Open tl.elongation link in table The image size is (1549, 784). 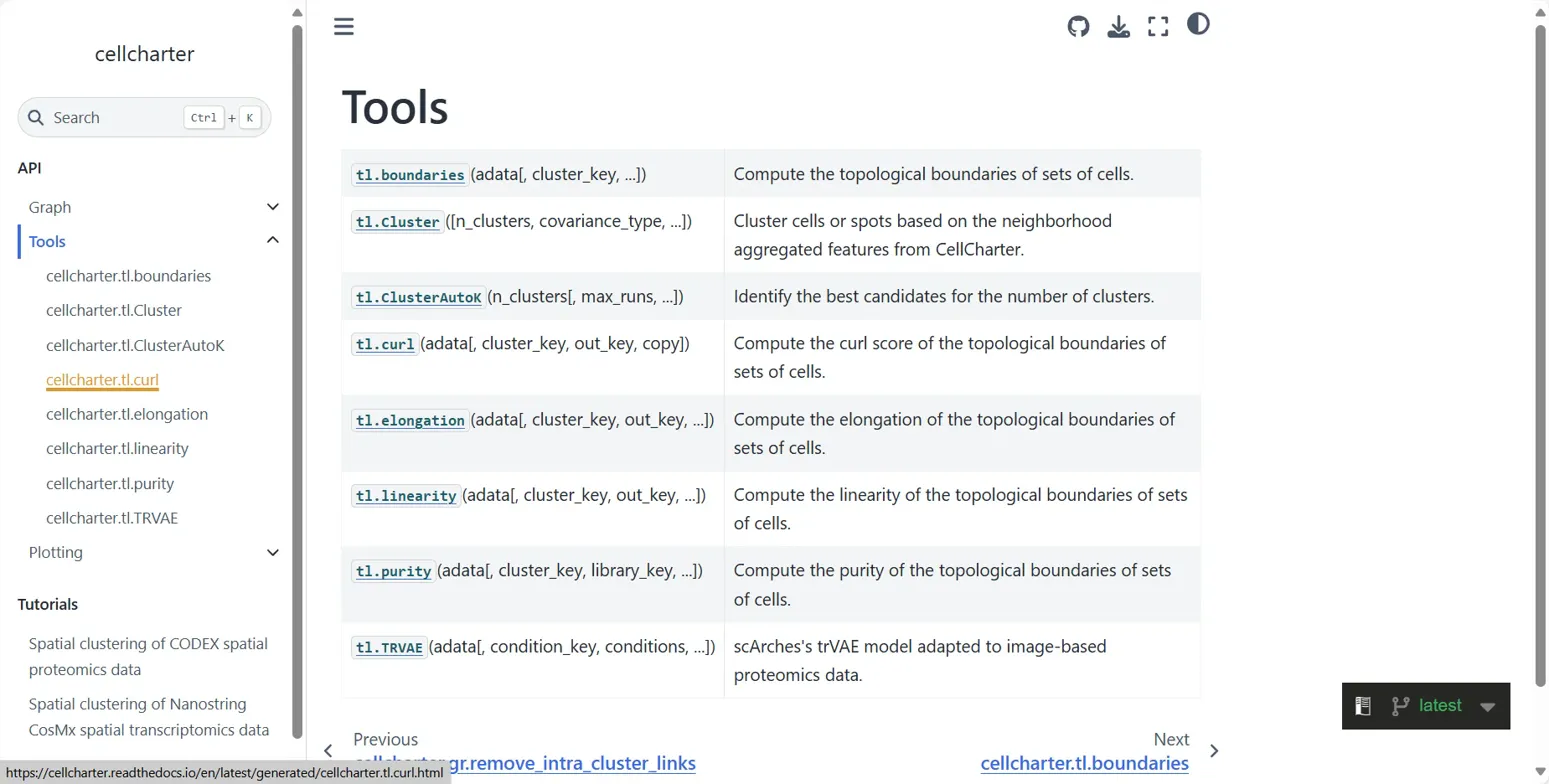(x=410, y=421)
